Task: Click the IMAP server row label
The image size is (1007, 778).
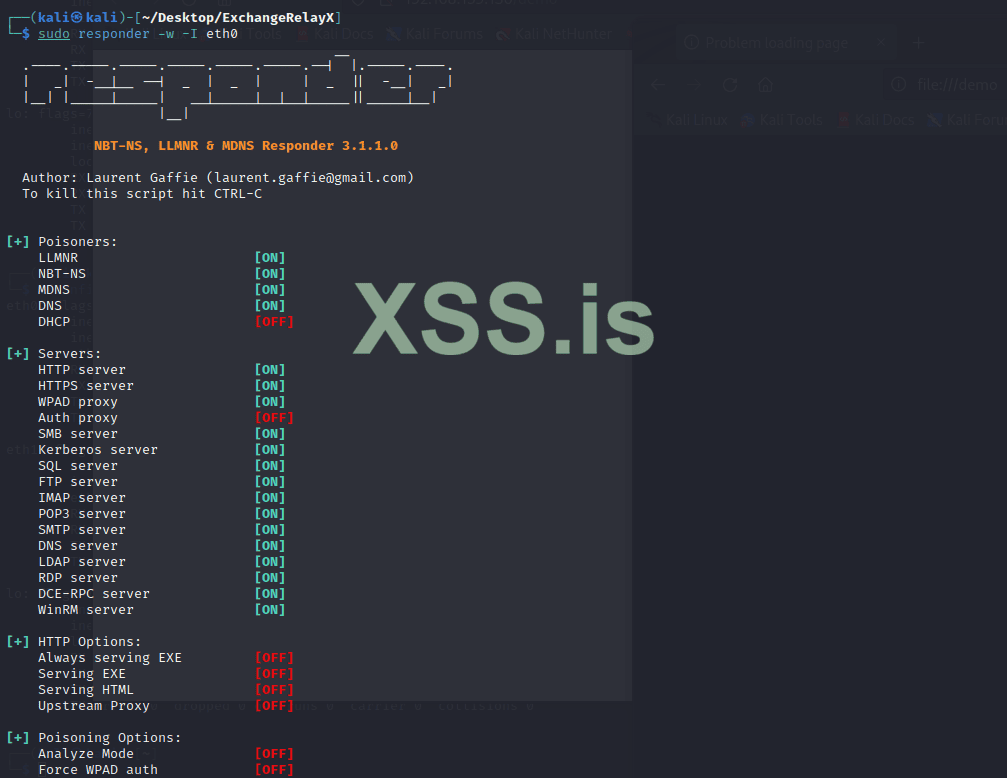Action: pos(82,498)
